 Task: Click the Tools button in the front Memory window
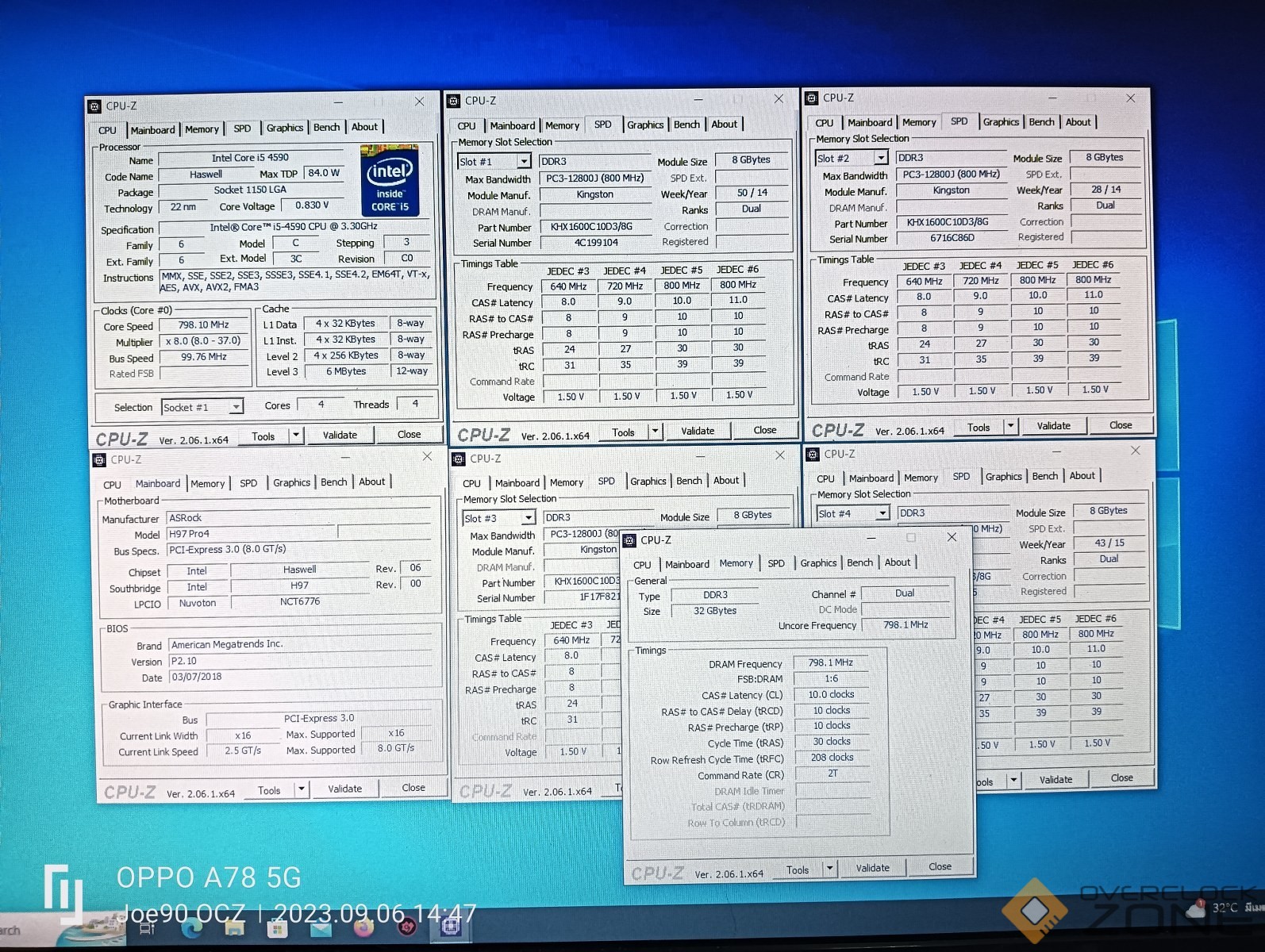[798, 870]
